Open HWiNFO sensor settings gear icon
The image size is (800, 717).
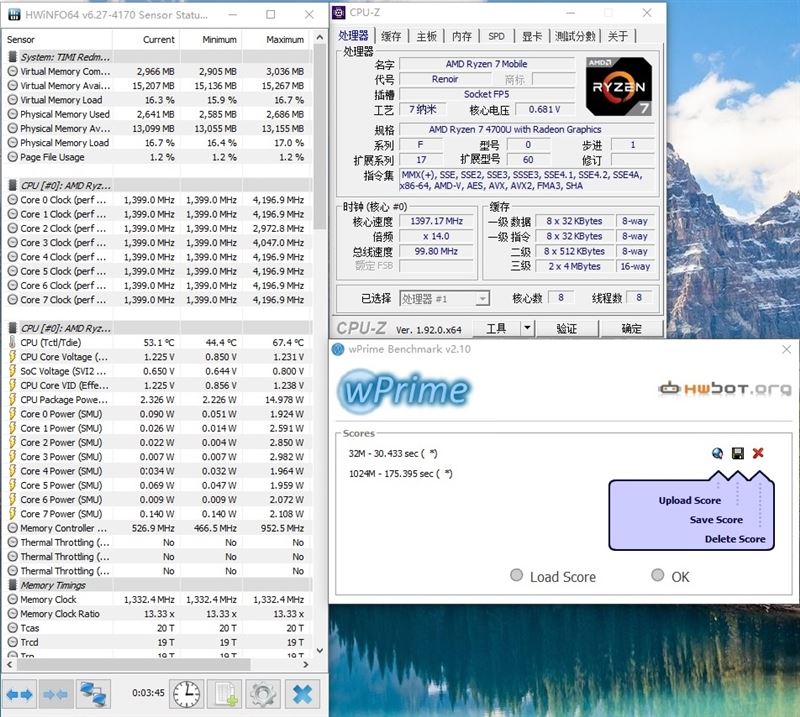[x=263, y=694]
